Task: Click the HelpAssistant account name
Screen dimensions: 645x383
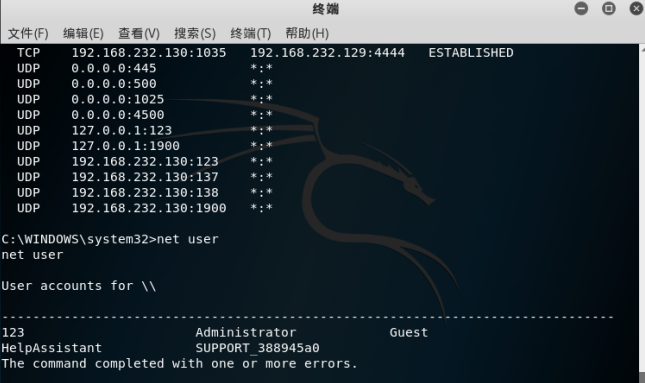Action: point(51,348)
